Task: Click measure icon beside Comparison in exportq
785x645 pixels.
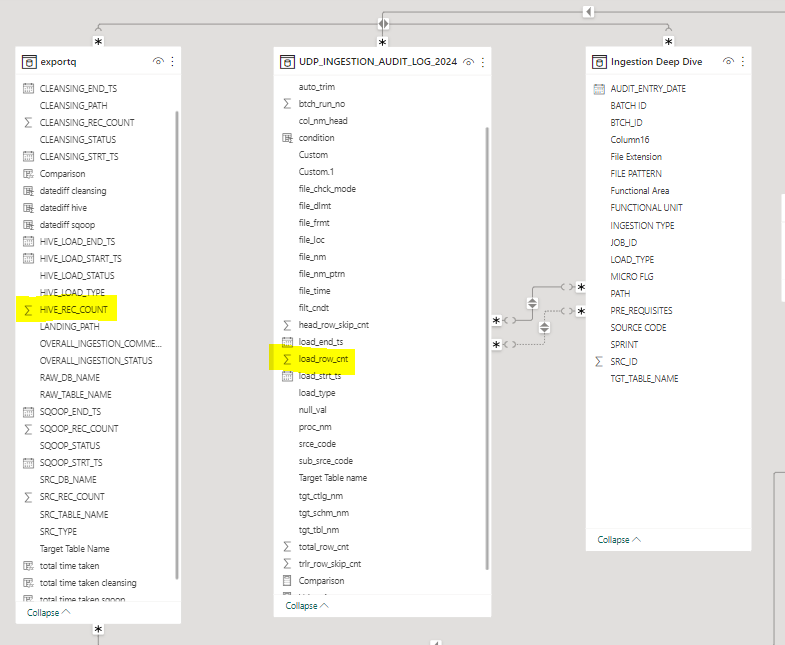Action: pos(29,174)
